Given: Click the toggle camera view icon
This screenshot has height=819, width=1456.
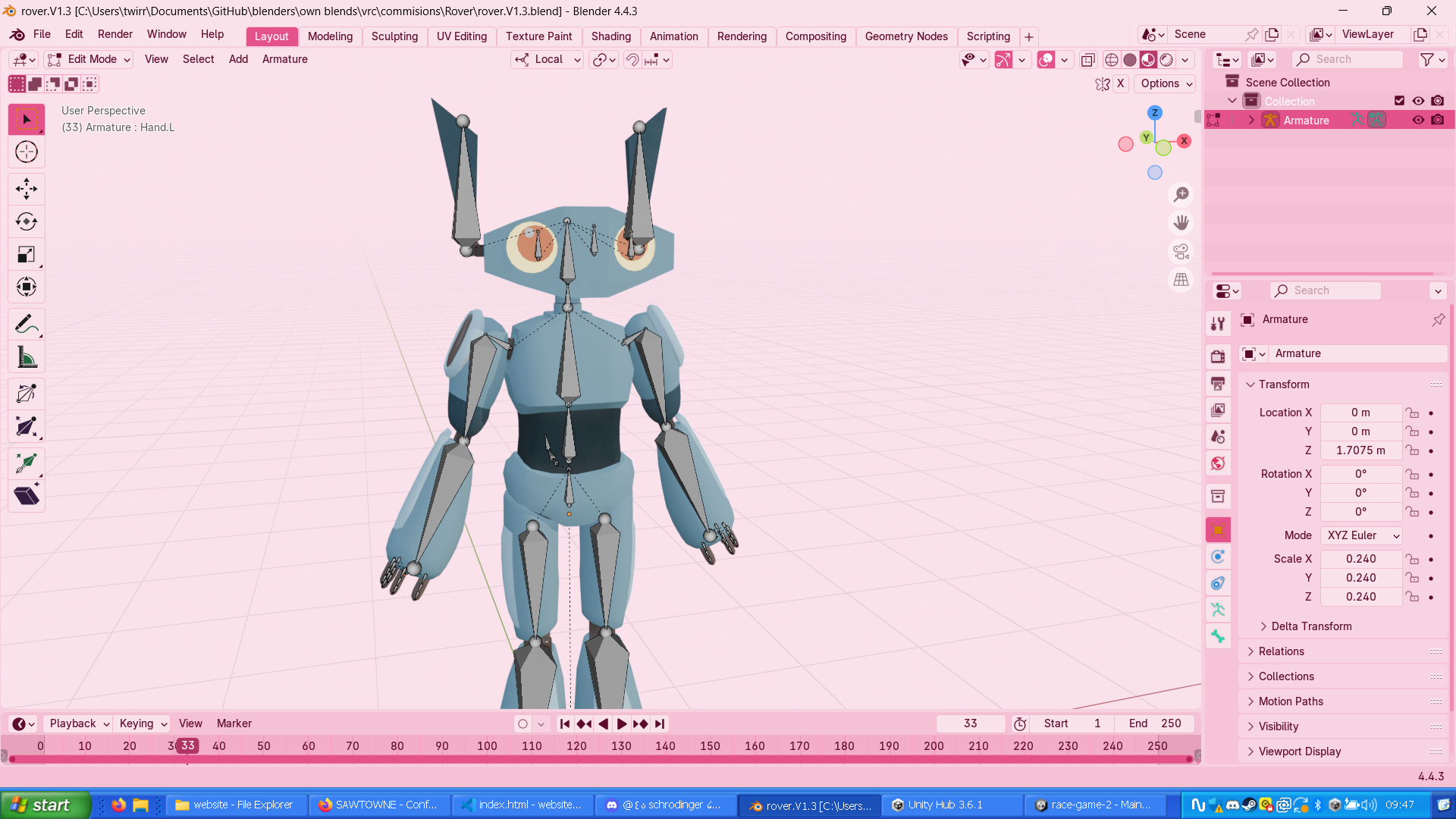Looking at the screenshot, I should point(1181,251).
